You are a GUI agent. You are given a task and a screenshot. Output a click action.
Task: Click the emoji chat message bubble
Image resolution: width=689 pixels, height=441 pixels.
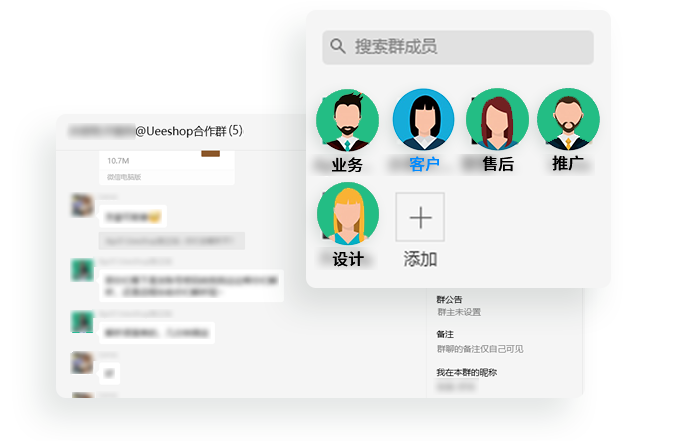pyautogui.click(x=134, y=215)
